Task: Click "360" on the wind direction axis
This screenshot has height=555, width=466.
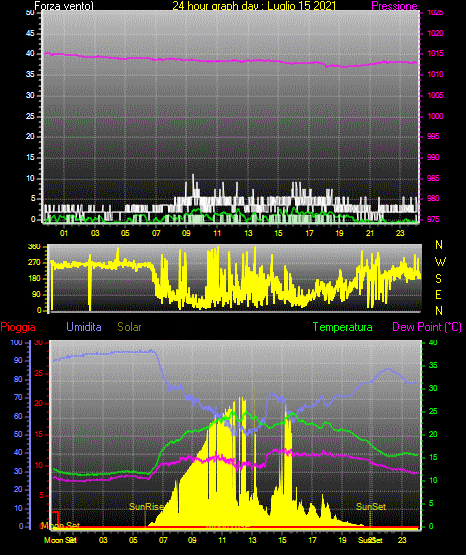Action: tap(34, 247)
